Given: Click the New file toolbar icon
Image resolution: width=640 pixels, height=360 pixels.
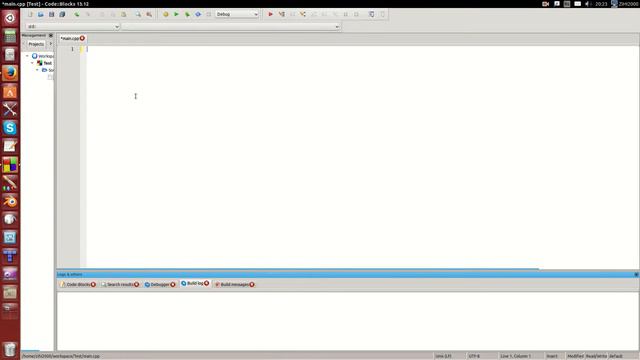Looking at the screenshot, I should click(x=30, y=14).
